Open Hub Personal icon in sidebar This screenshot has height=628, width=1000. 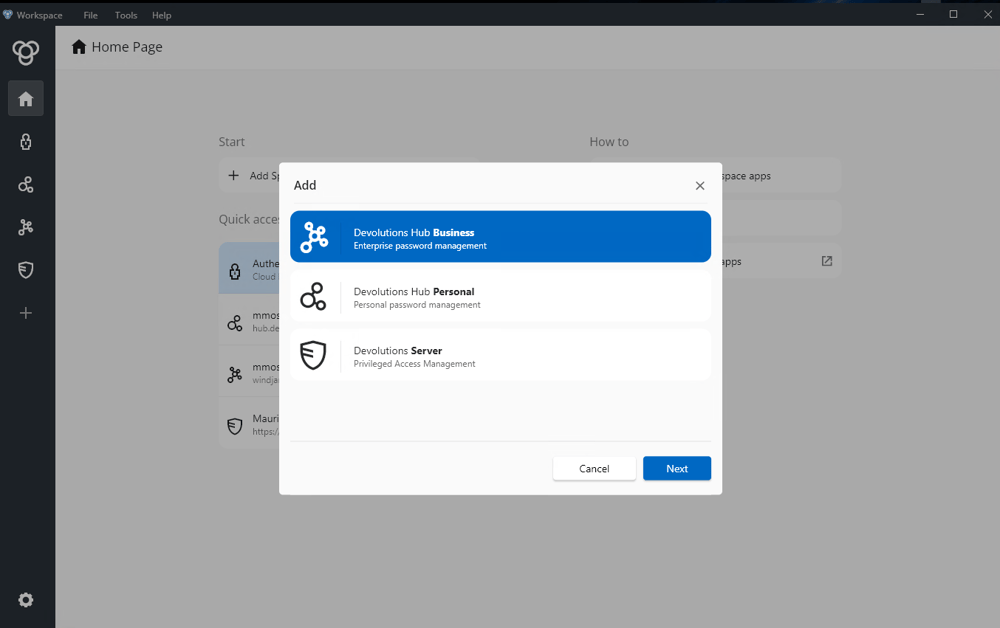[x=26, y=185]
